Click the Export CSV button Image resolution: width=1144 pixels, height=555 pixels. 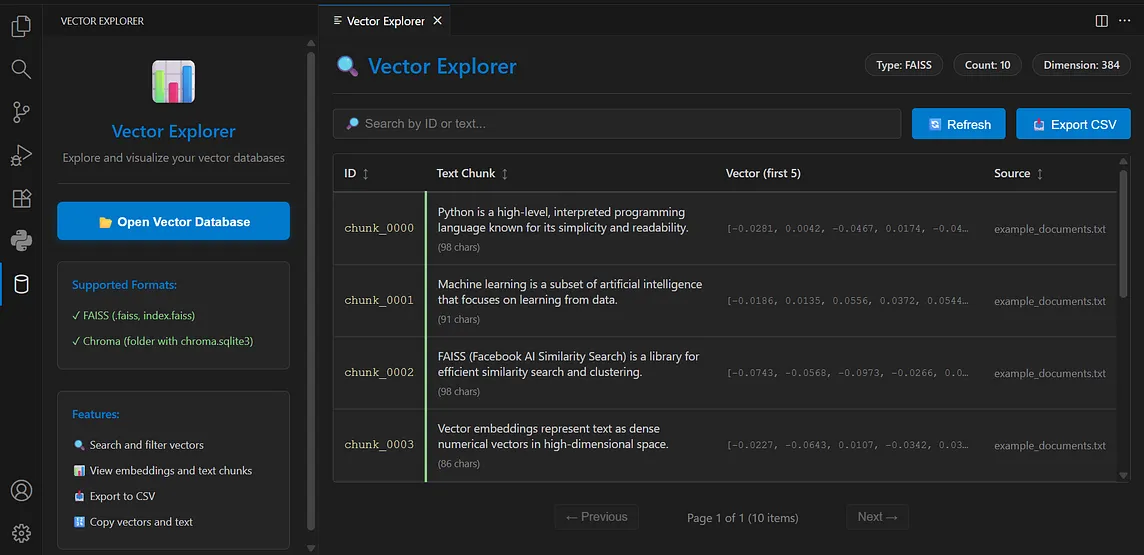1073,124
